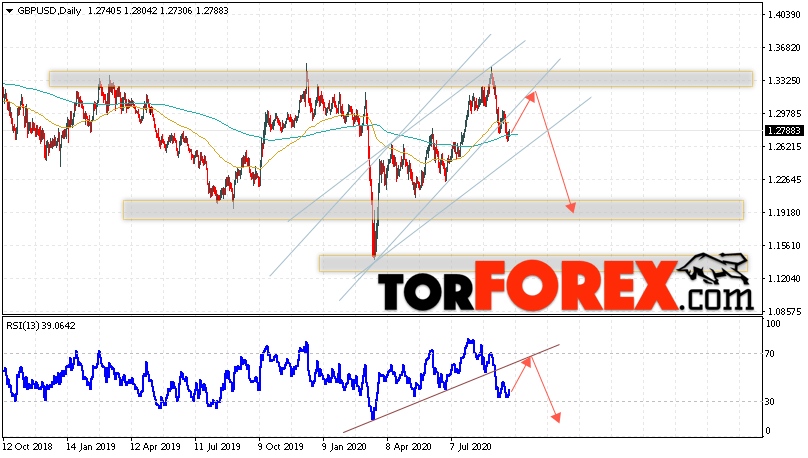This screenshot has width=808, height=458.
Task: Click the 1.15610 price axis label
Action: click(783, 246)
